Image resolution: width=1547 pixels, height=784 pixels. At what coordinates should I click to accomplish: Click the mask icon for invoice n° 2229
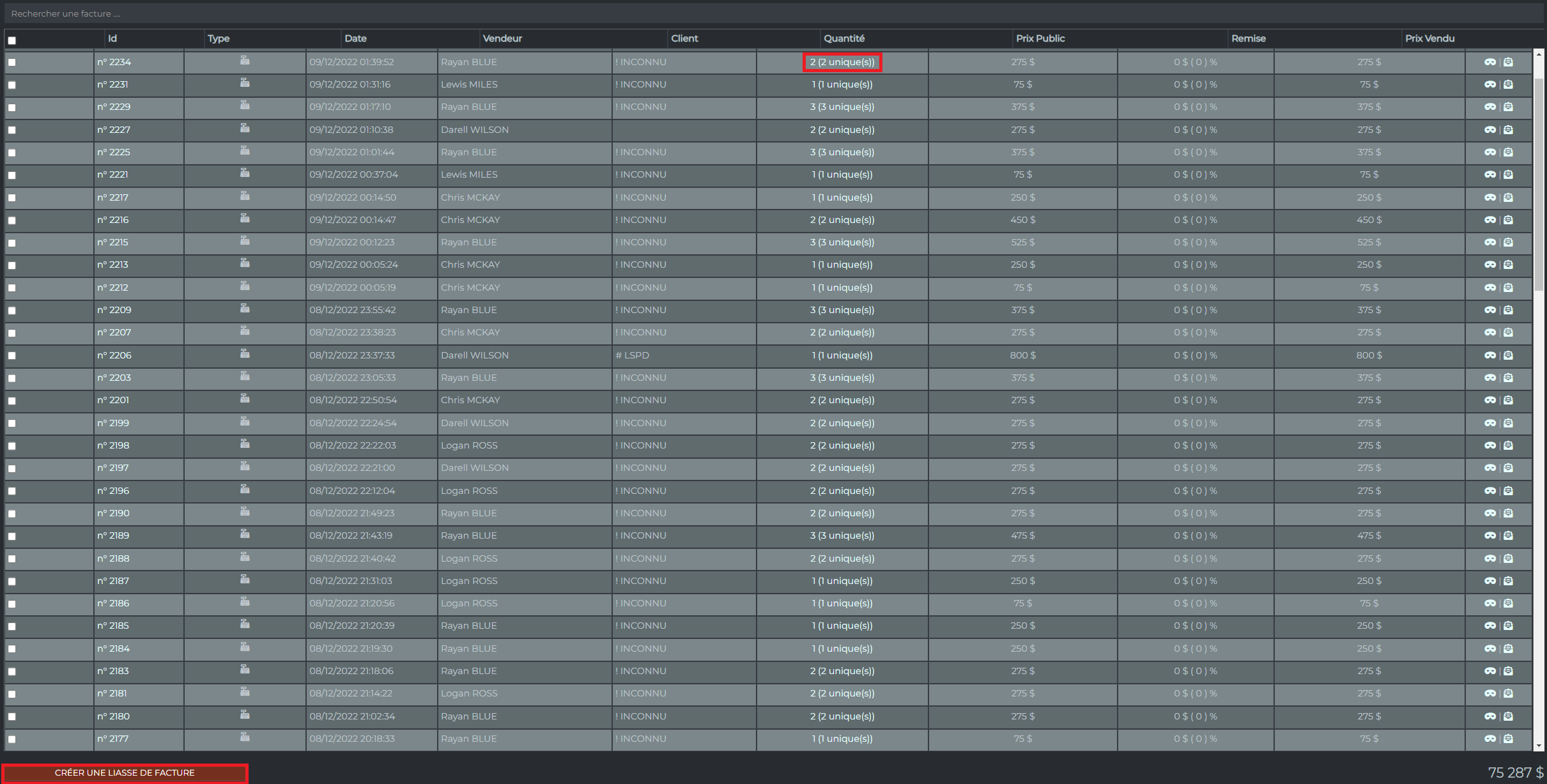(x=1490, y=107)
